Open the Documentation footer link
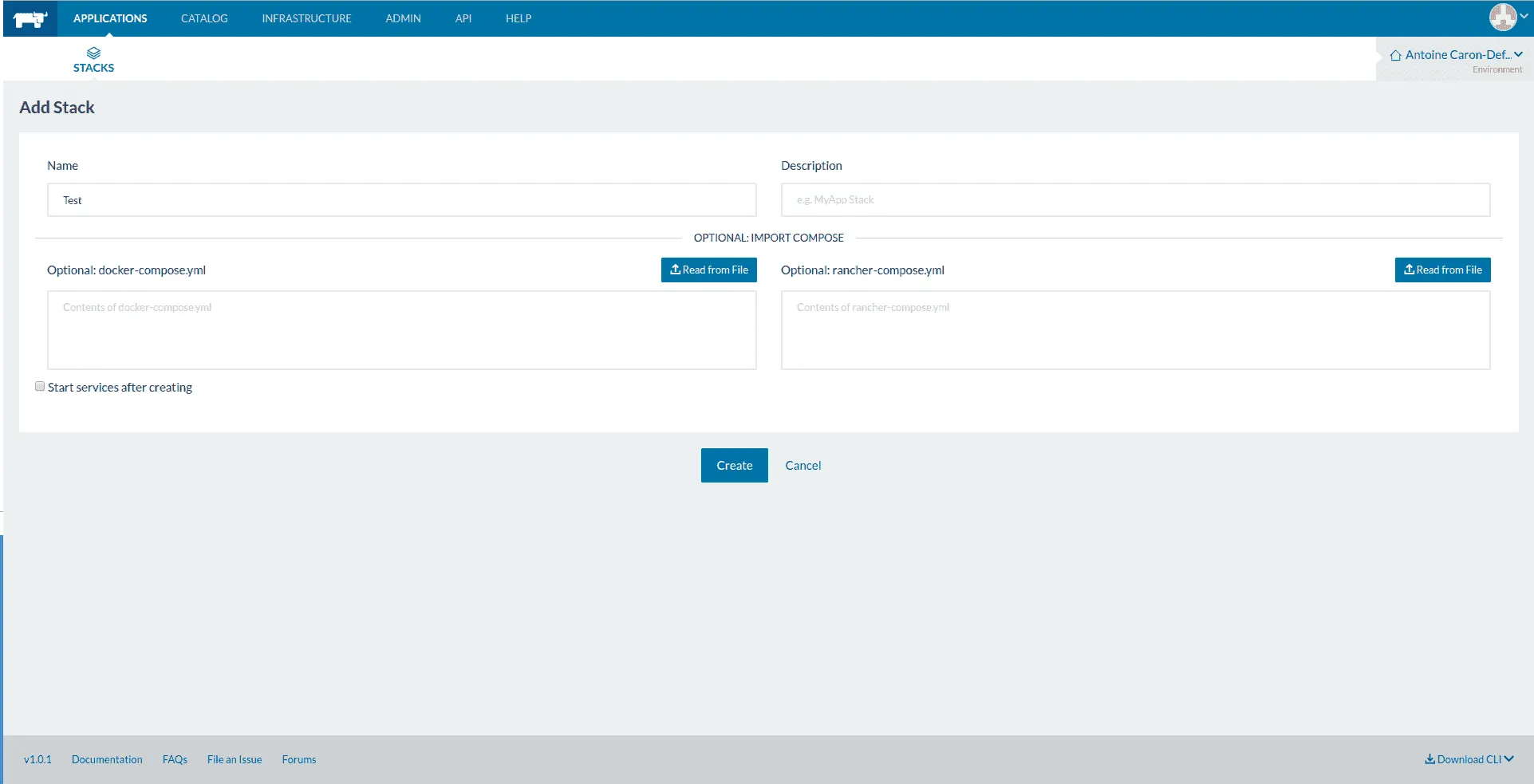Image resolution: width=1534 pixels, height=784 pixels. click(107, 759)
